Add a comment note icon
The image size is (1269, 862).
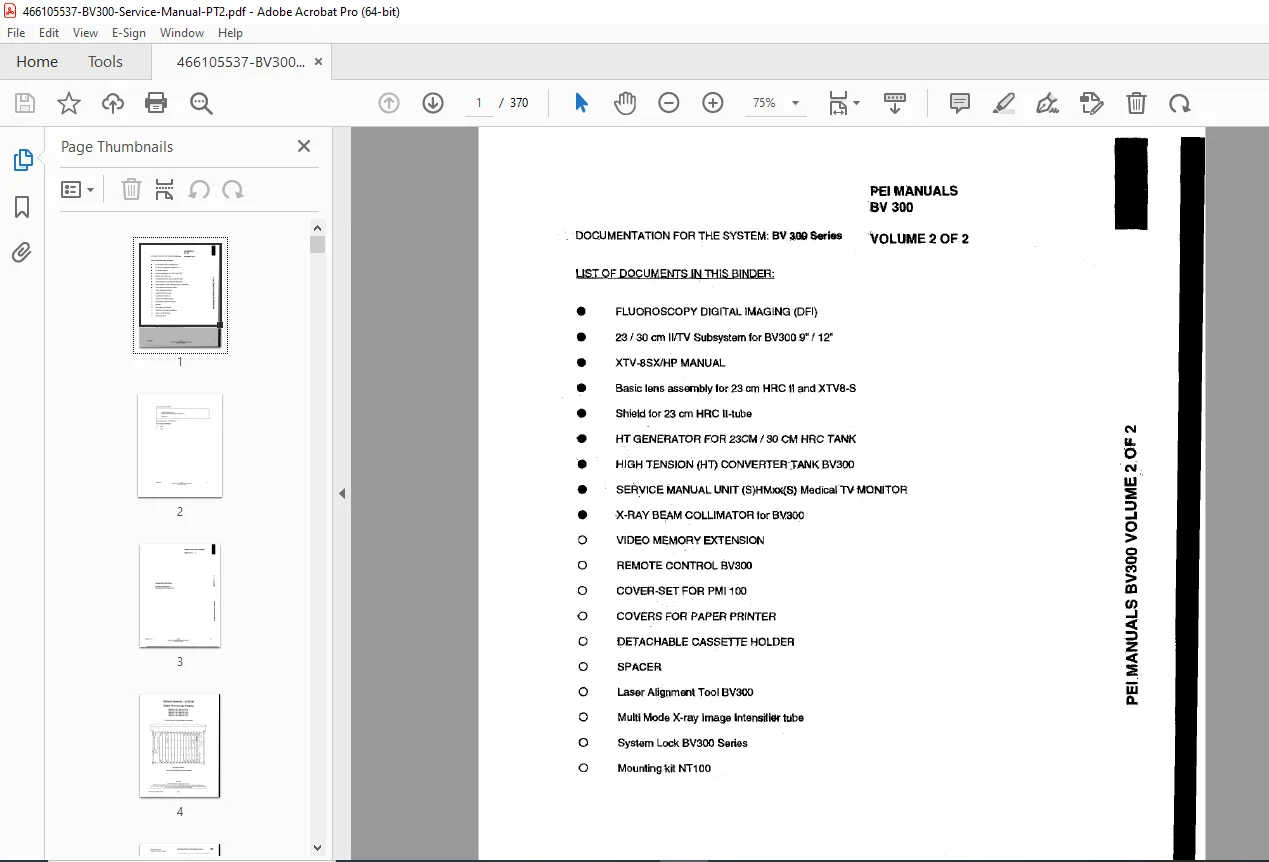[x=960, y=103]
